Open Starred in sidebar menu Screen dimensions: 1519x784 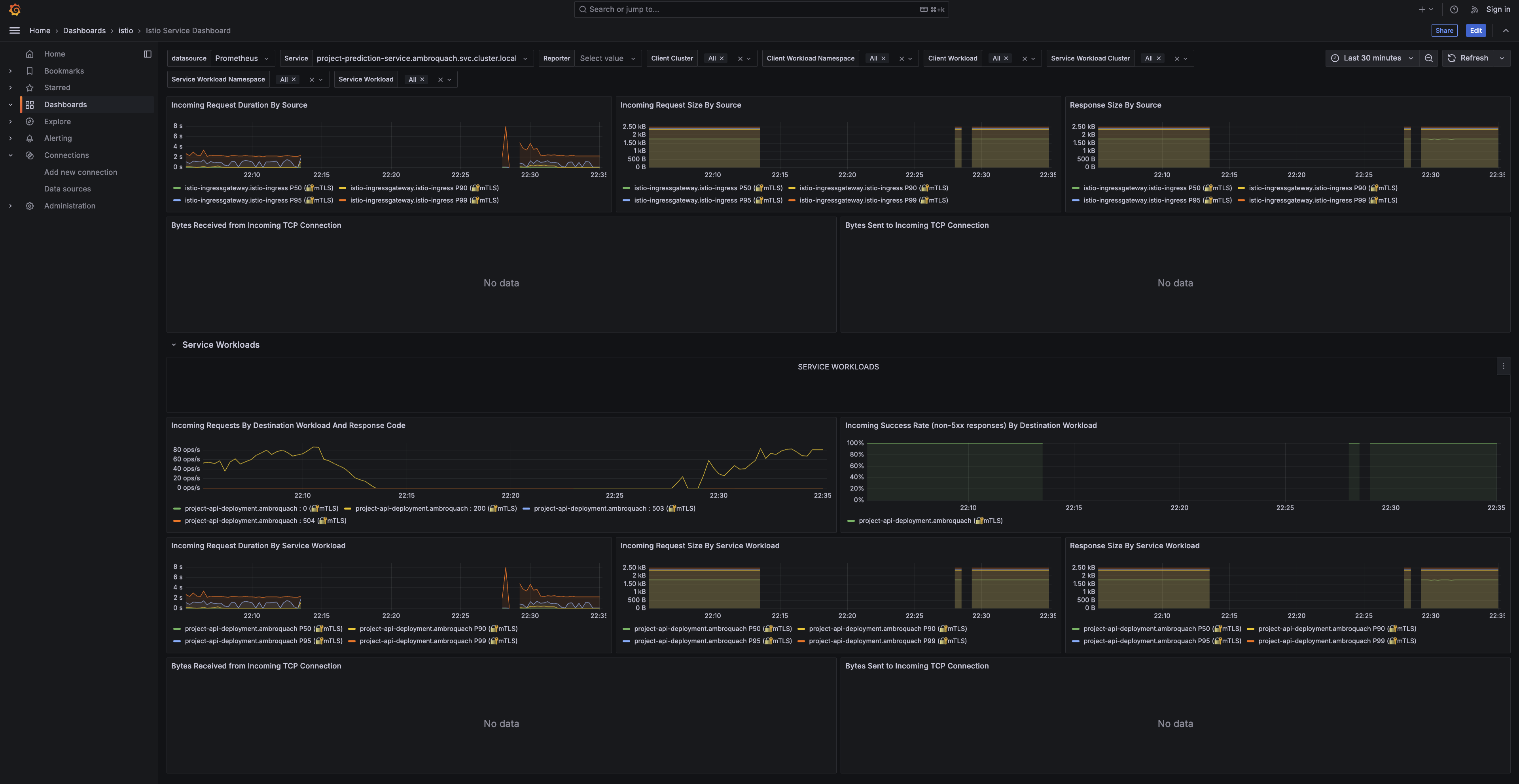(57, 88)
